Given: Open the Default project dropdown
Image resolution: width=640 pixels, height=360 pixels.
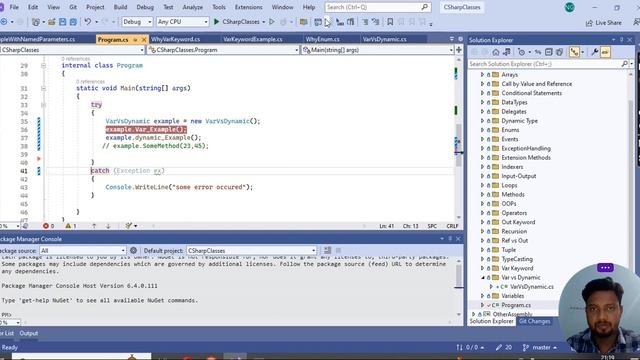Looking at the screenshot, I should (251, 251).
